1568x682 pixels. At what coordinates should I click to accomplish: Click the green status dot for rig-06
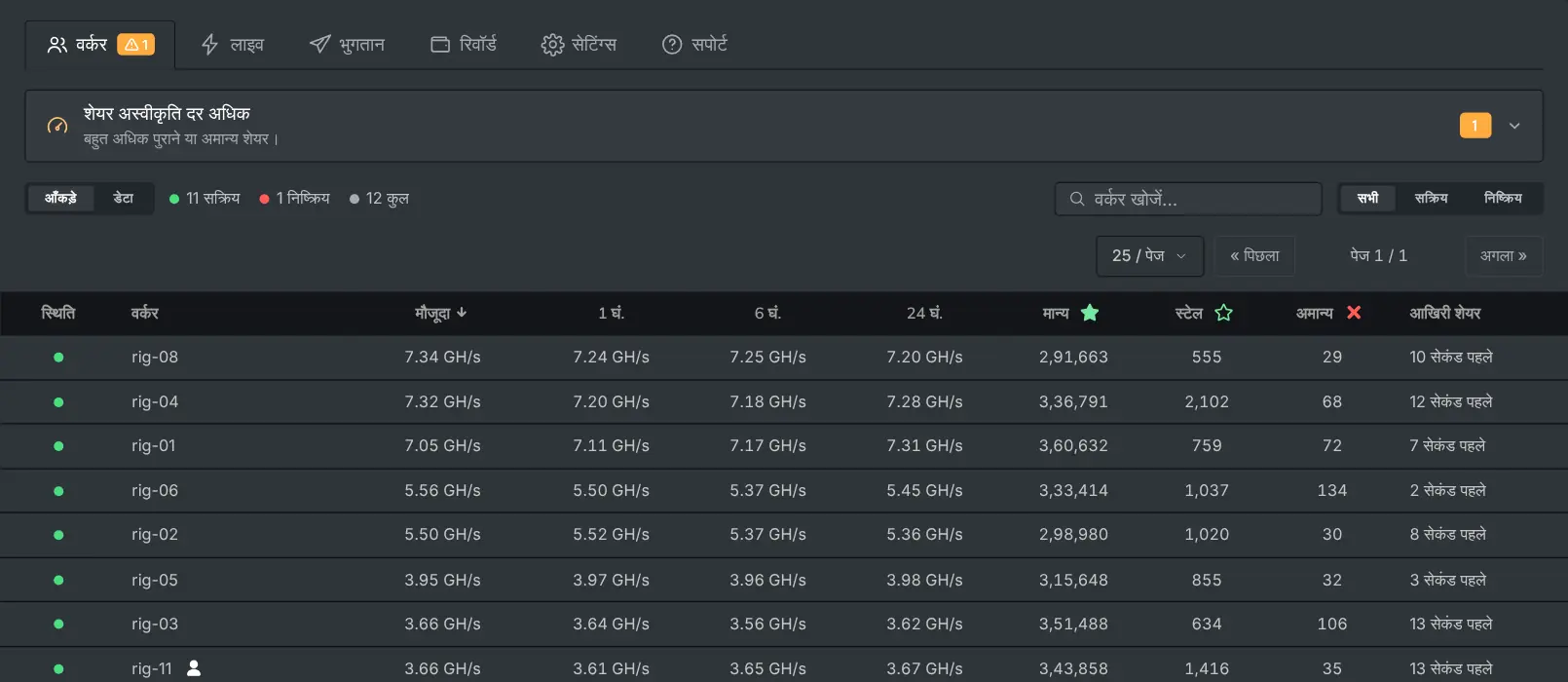pyautogui.click(x=58, y=491)
